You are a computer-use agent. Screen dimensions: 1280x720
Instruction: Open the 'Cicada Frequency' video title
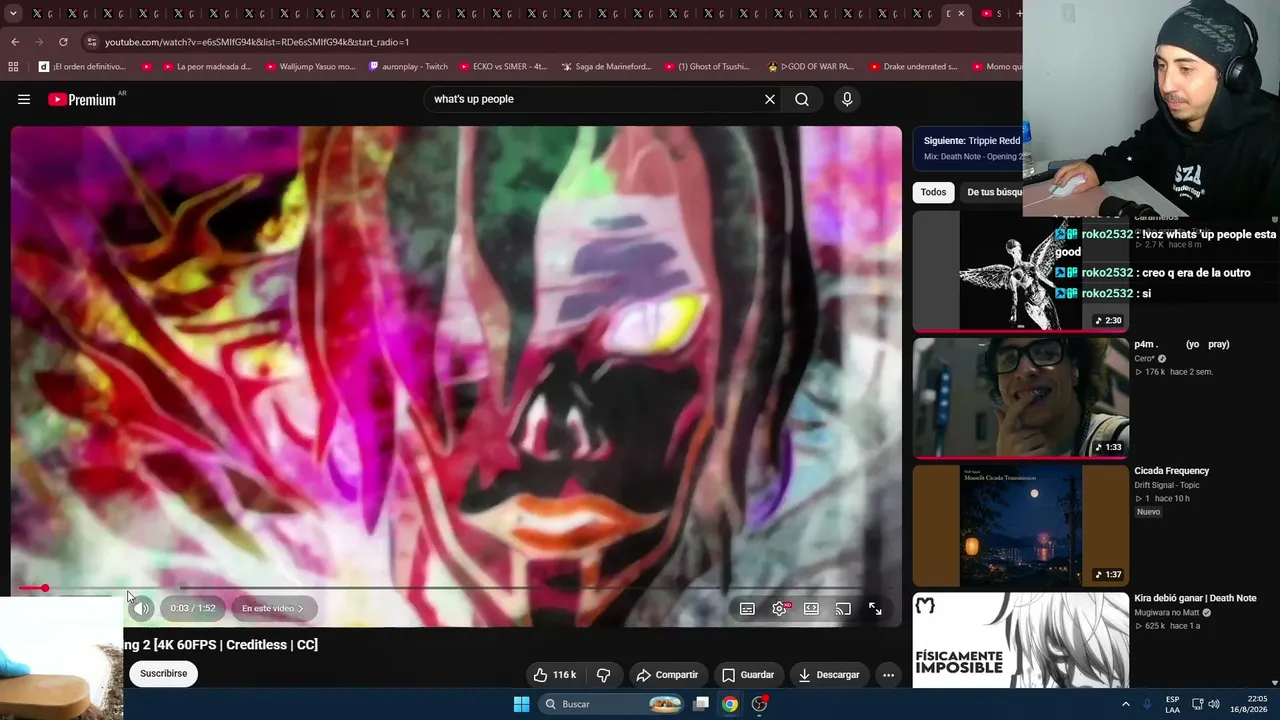coord(1171,471)
